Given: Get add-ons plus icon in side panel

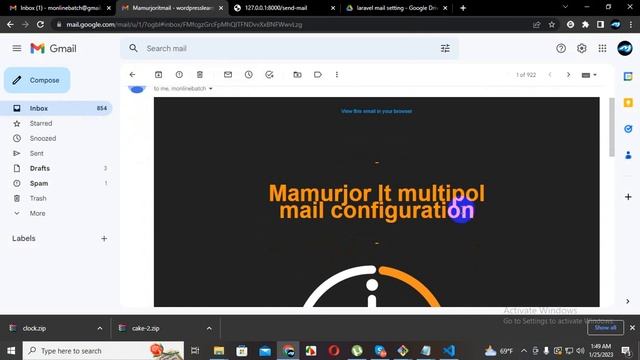Looking at the screenshot, I should point(628,197).
